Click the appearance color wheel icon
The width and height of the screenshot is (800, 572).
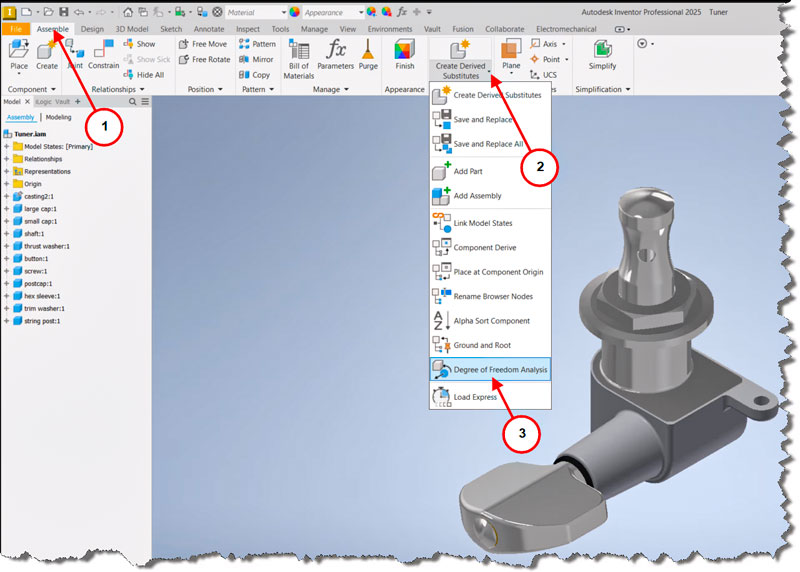coord(294,12)
